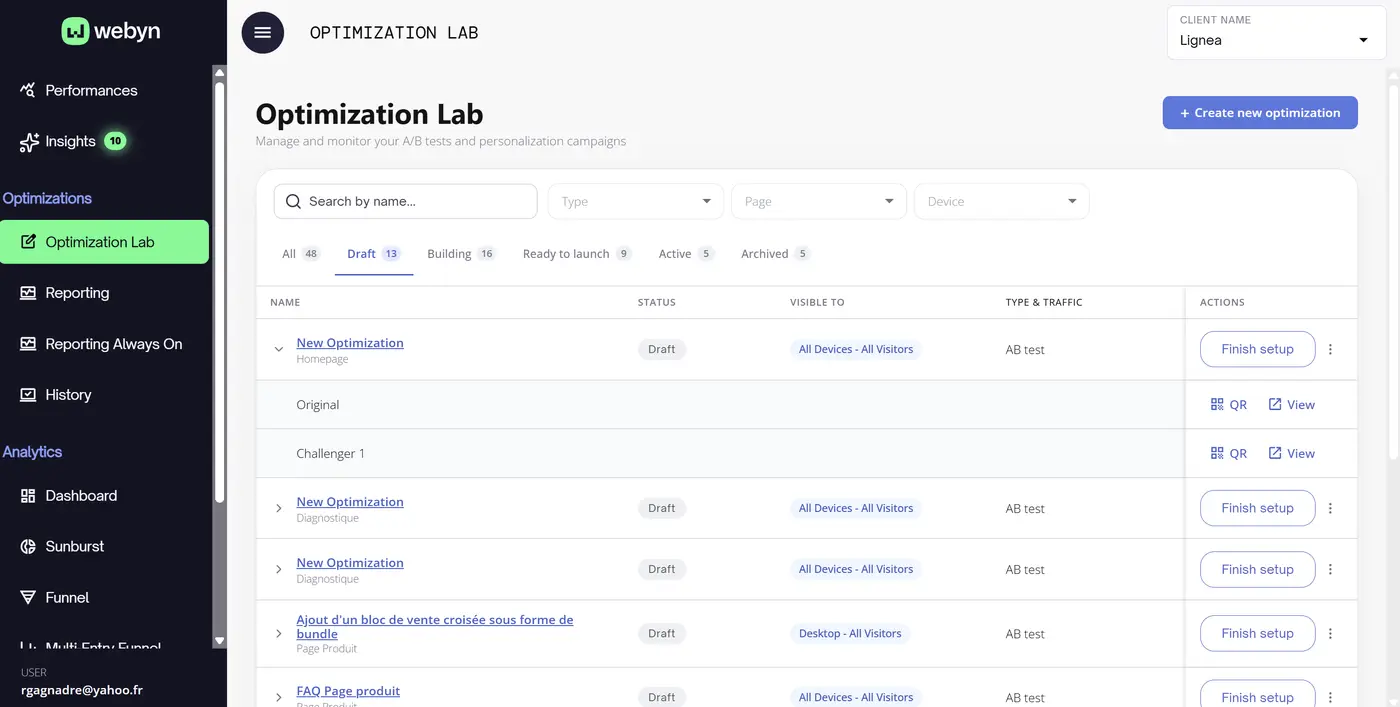Image resolution: width=1400 pixels, height=707 pixels.
Task: Click the sidebar scrollbar down arrow
Action: pyautogui.click(x=220, y=640)
